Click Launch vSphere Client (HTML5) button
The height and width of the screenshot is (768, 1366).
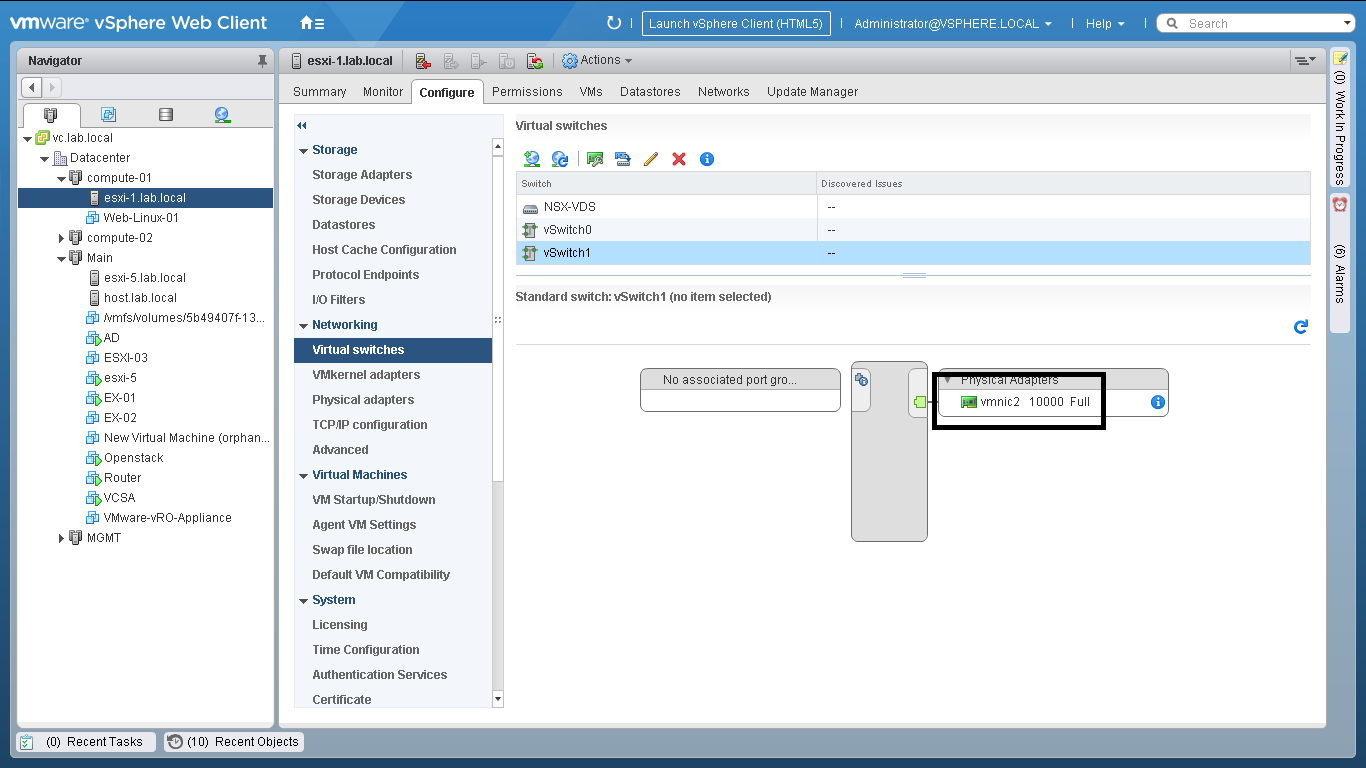735,23
